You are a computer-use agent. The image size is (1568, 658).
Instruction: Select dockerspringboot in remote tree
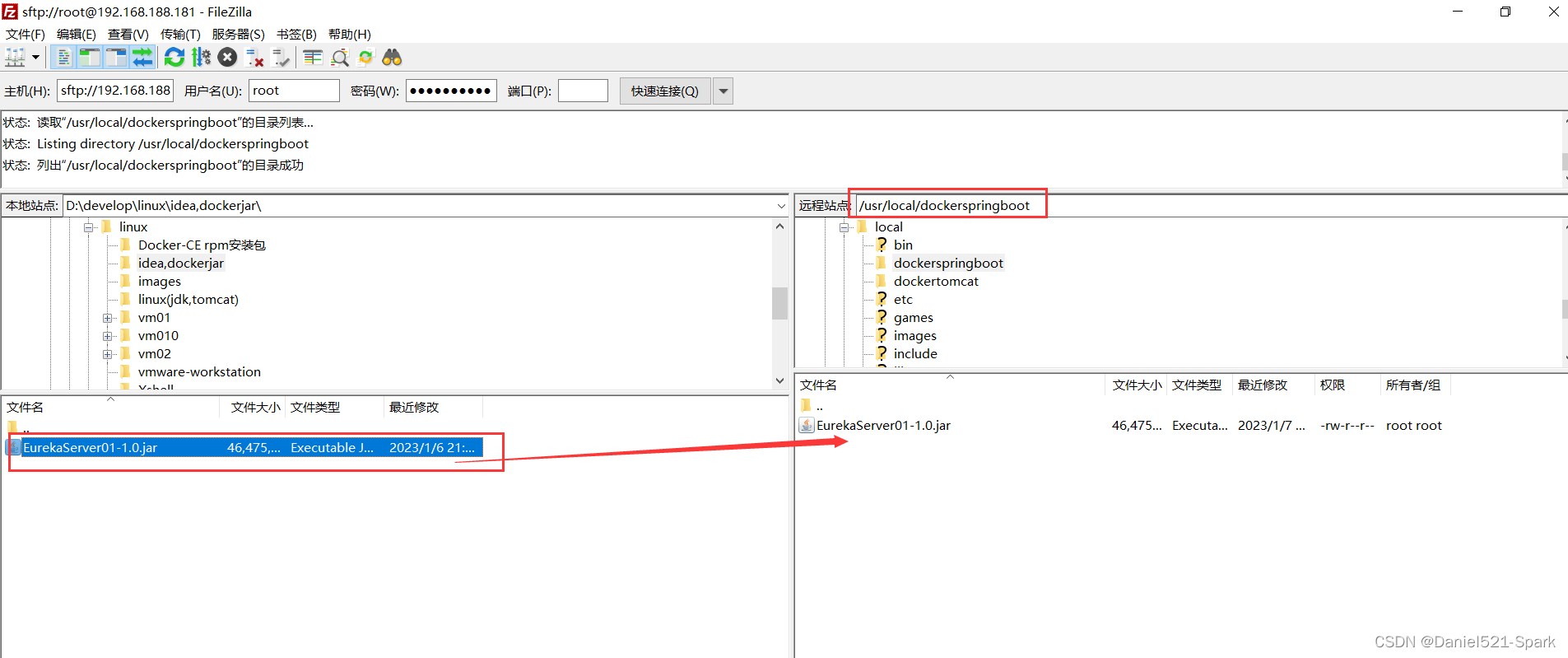pyautogui.click(x=948, y=264)
